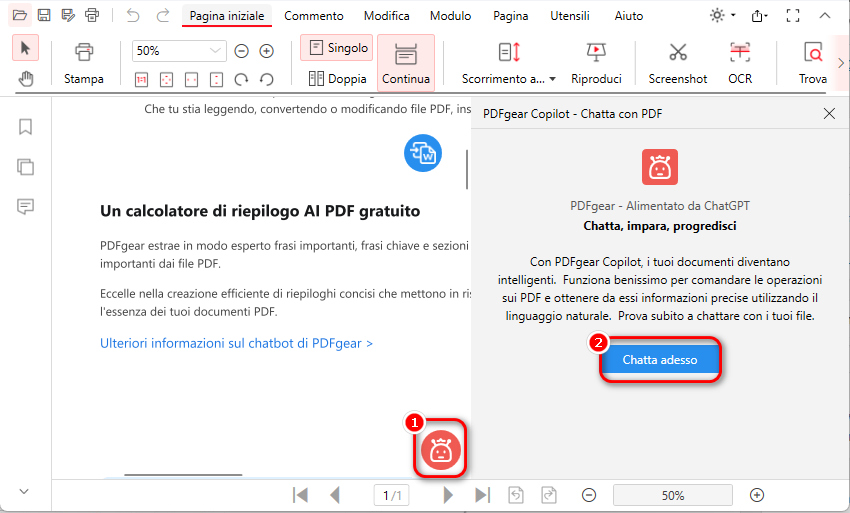Screen dimensions: 850x513
Task: Toggle Doppia double page view
Action: (337, 79)
